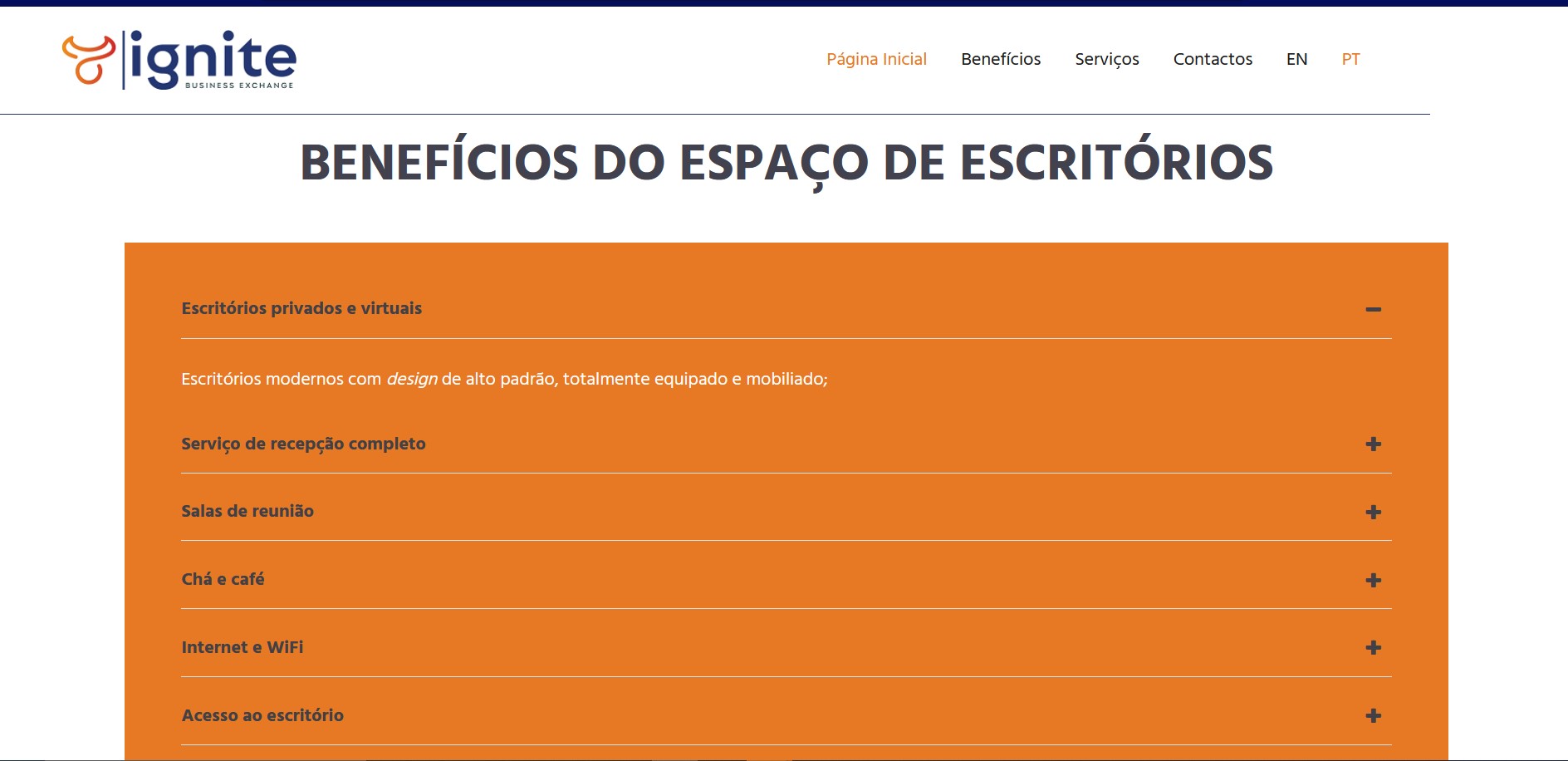This screenshot has height=761, width=1568.
Task: Expand the Serviço de recepção completo title
Action: (303, 444)
